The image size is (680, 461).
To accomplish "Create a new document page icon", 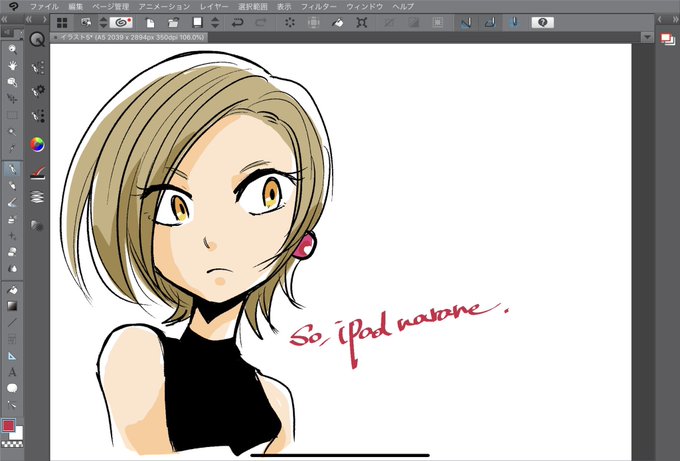I will pos(150,23).
